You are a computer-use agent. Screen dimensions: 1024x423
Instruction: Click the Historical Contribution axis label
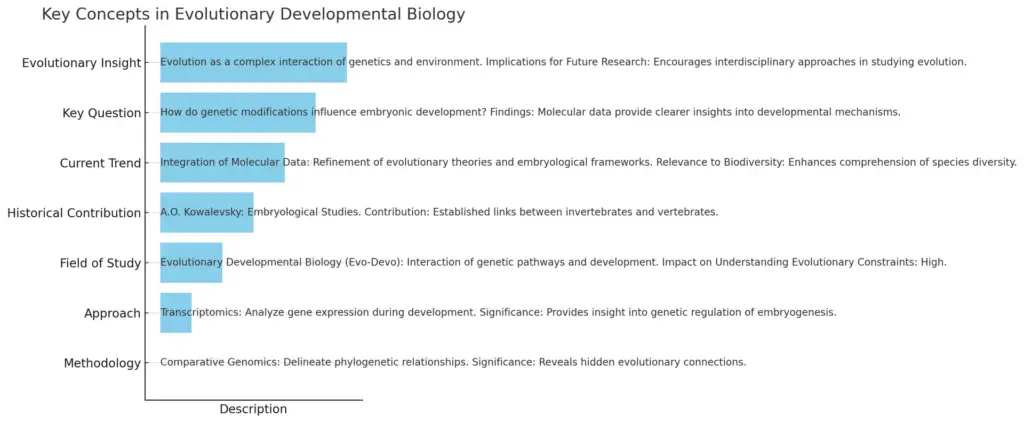click(74, 213)
